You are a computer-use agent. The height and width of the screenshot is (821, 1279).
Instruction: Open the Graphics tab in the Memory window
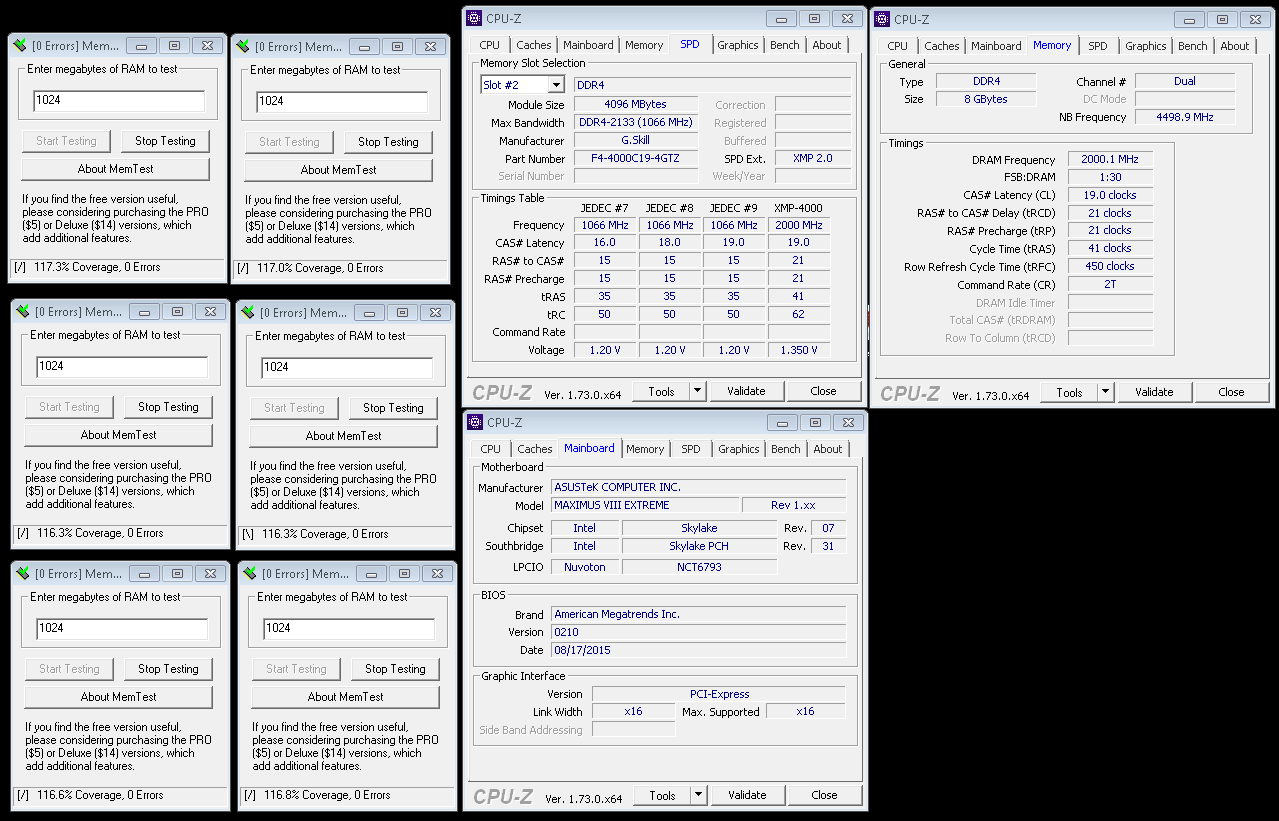1146,46
